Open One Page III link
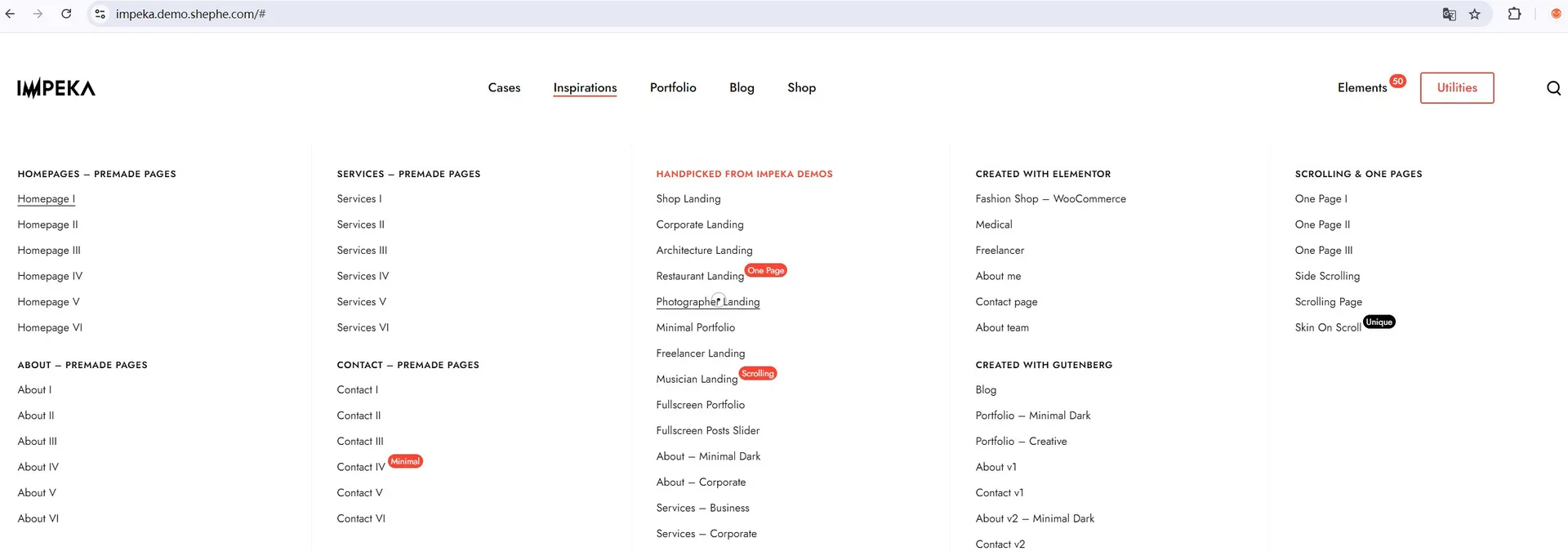Image resolution: width=1568 pixels, height=551 pixels. pos(1324,251)
